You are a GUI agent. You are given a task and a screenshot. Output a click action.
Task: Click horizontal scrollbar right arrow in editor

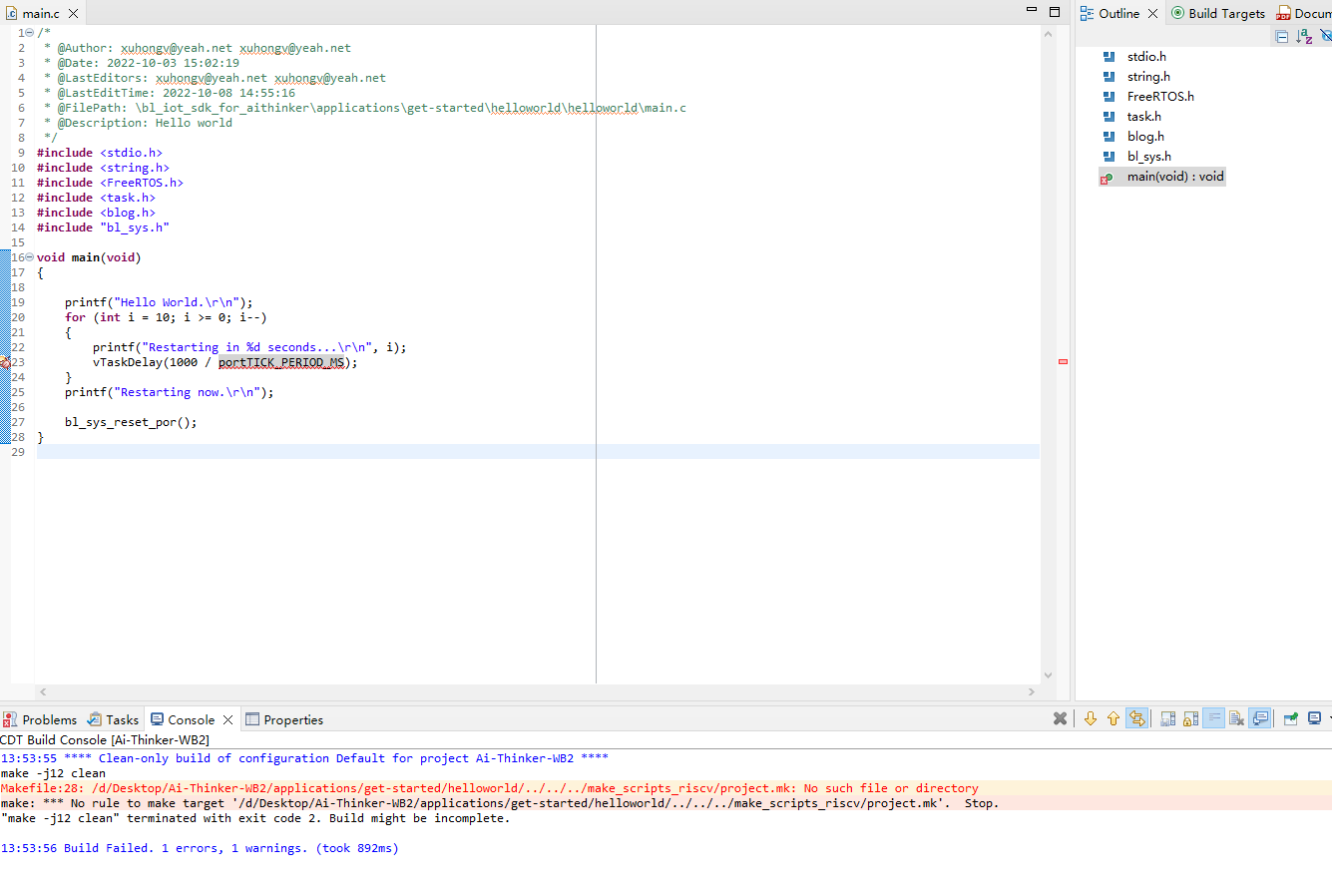1032,691
